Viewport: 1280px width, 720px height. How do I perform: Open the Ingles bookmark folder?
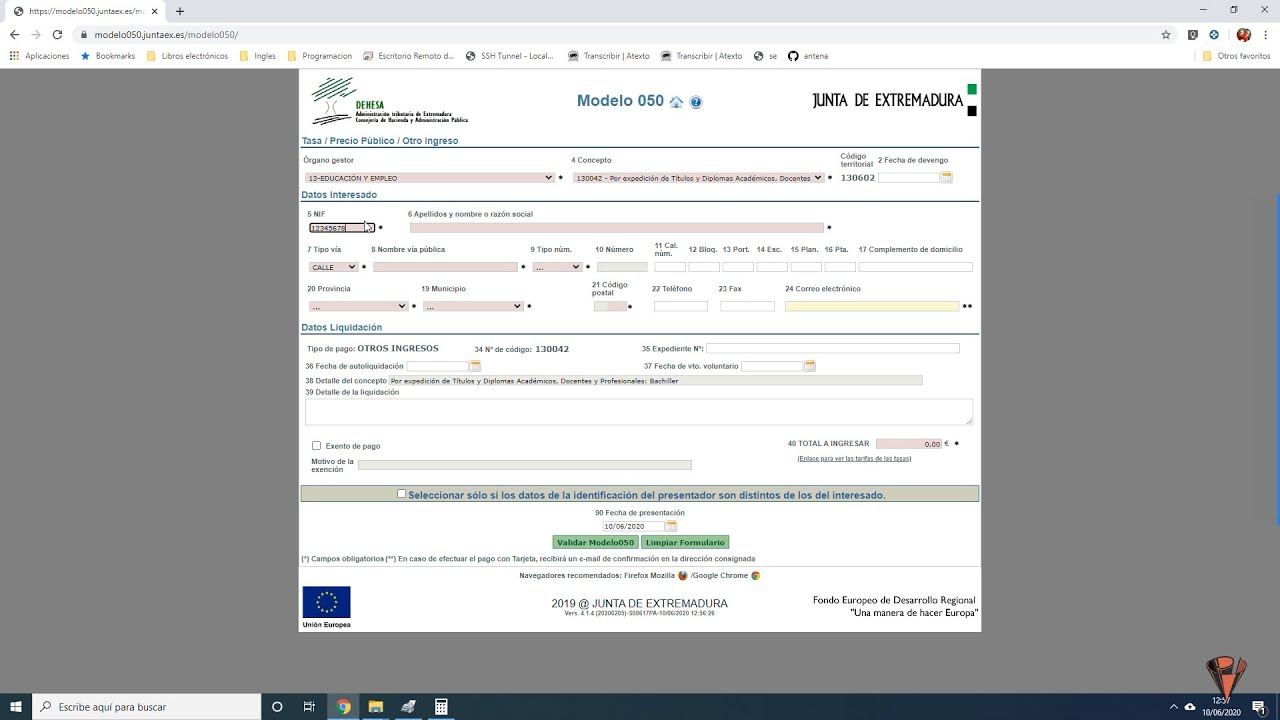pos(258,56)
